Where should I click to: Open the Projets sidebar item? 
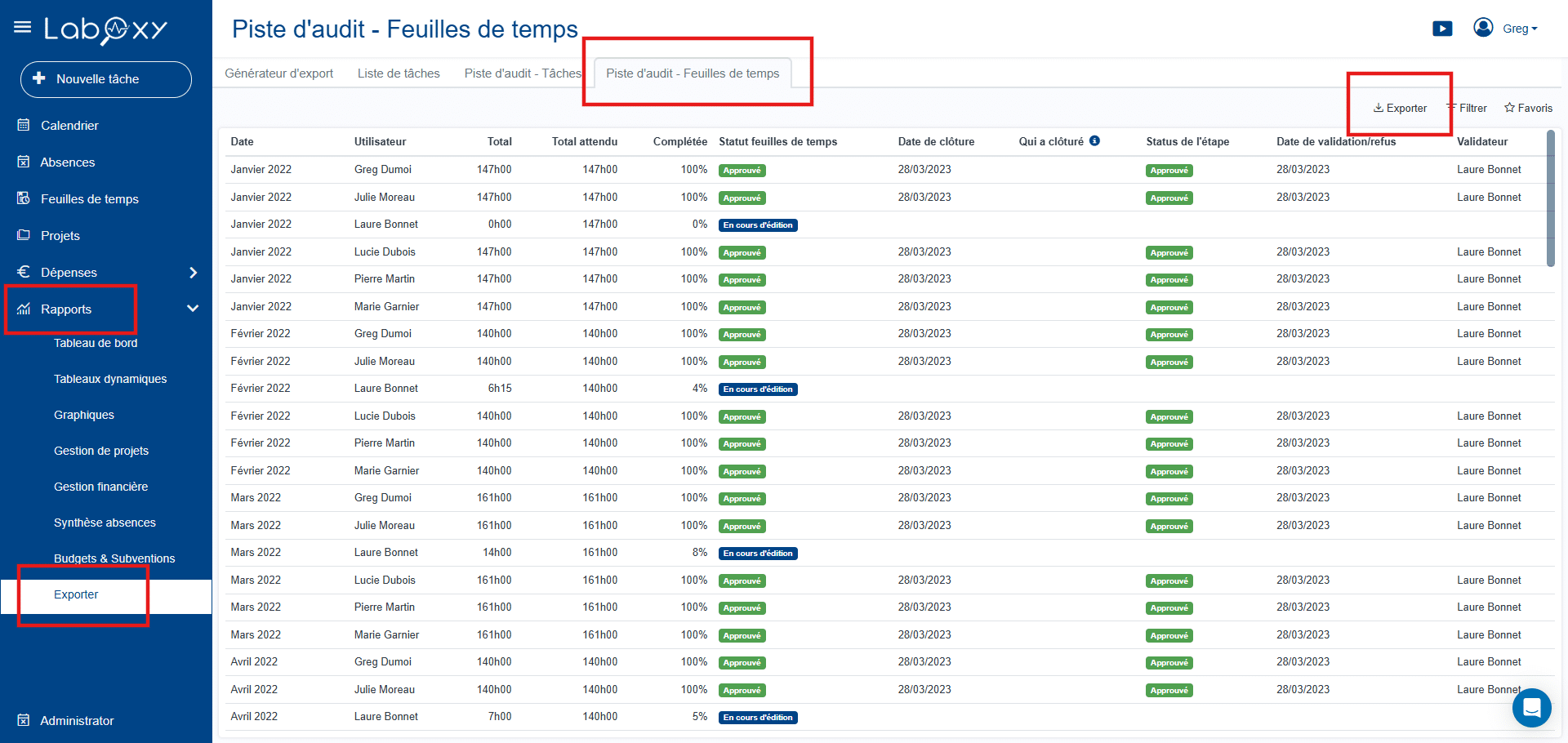(60, 236)
